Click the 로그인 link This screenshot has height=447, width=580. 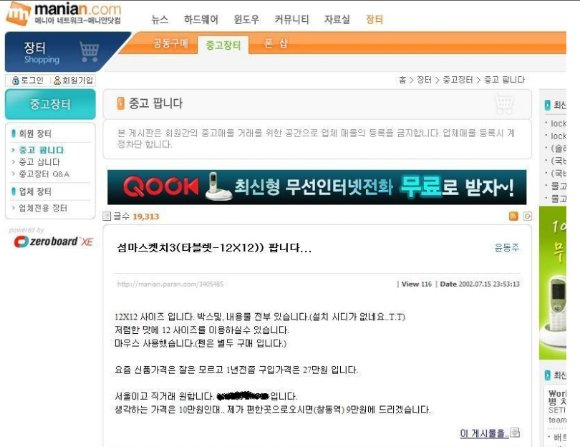(x=28, y=80)
